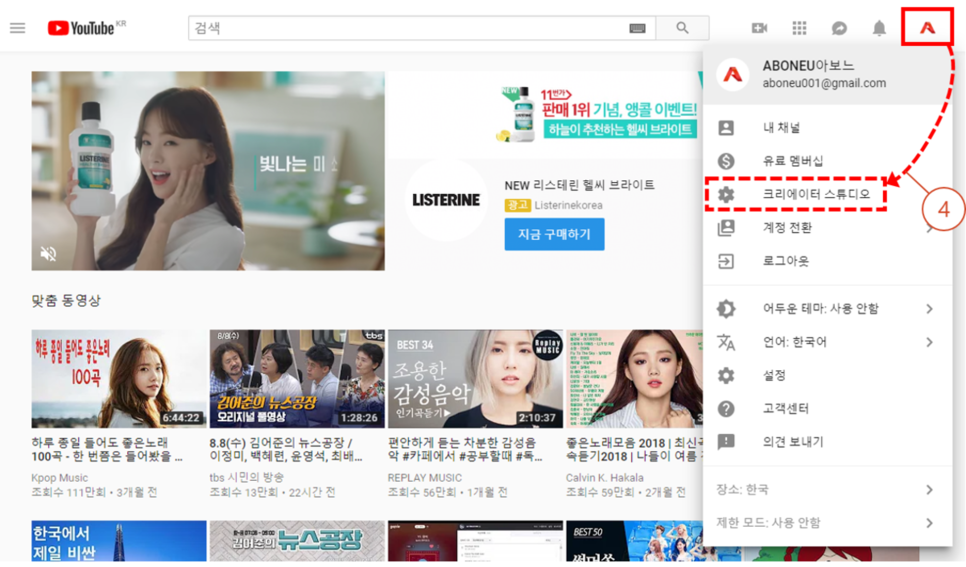The width and height of the screenshot is (966, 567).
Task: Click the ABONEU profile picture in the menu
Action: pyautogui.click(x=732, y=75)
